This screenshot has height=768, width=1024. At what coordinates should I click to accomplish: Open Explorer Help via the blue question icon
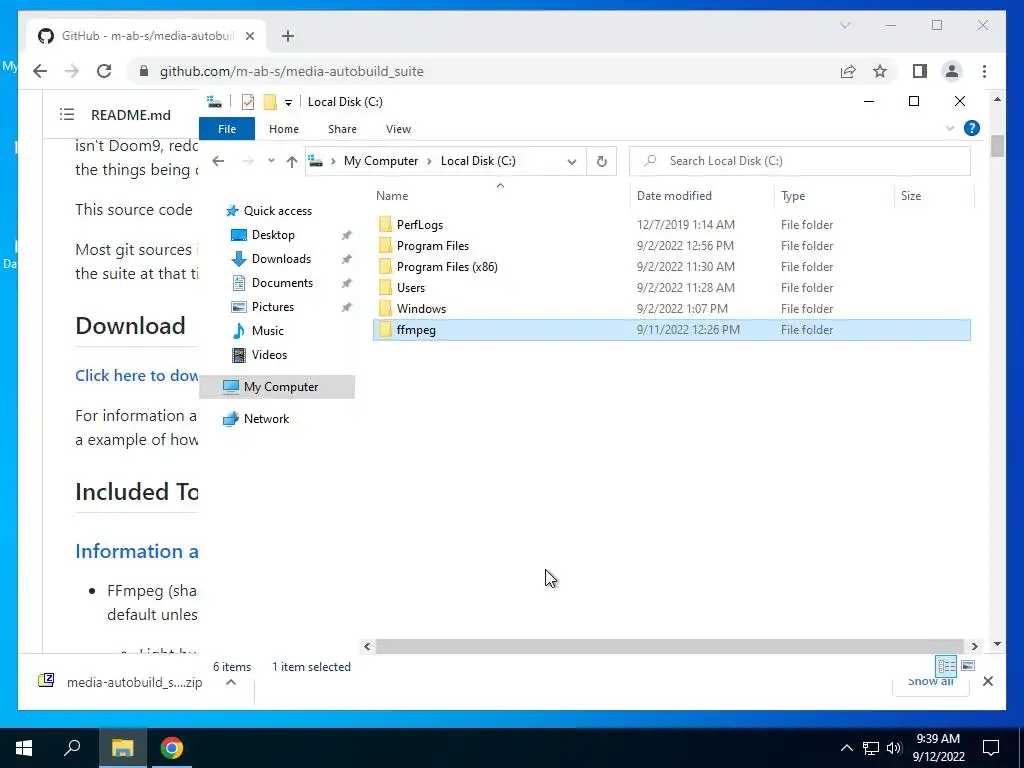point(972,129)
